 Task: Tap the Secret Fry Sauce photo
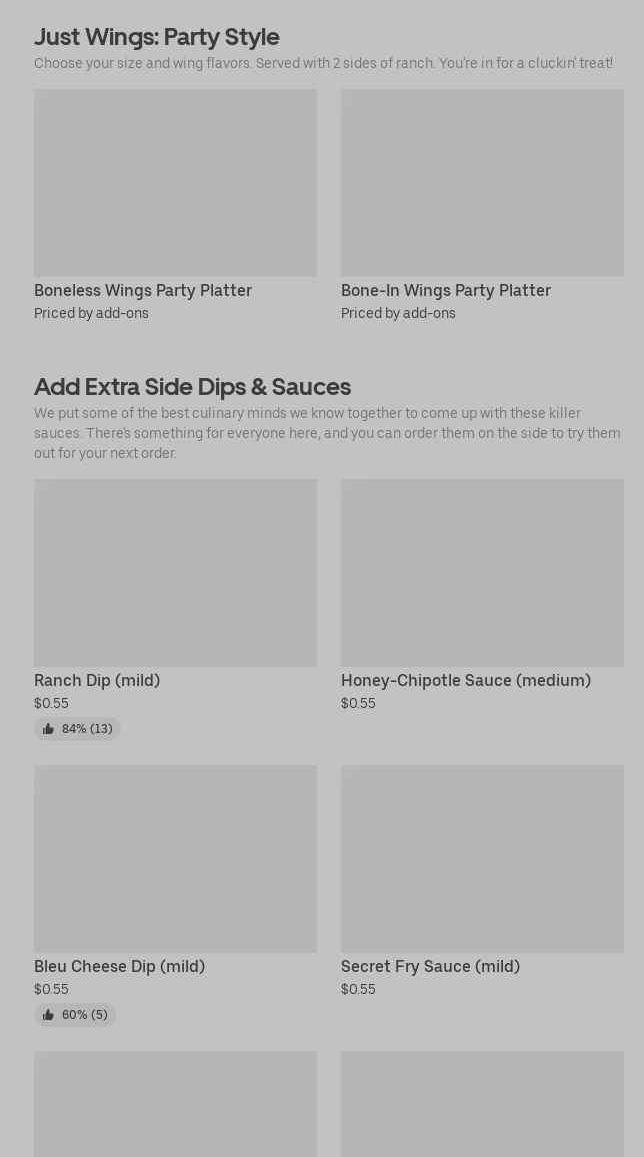[482, 858]
